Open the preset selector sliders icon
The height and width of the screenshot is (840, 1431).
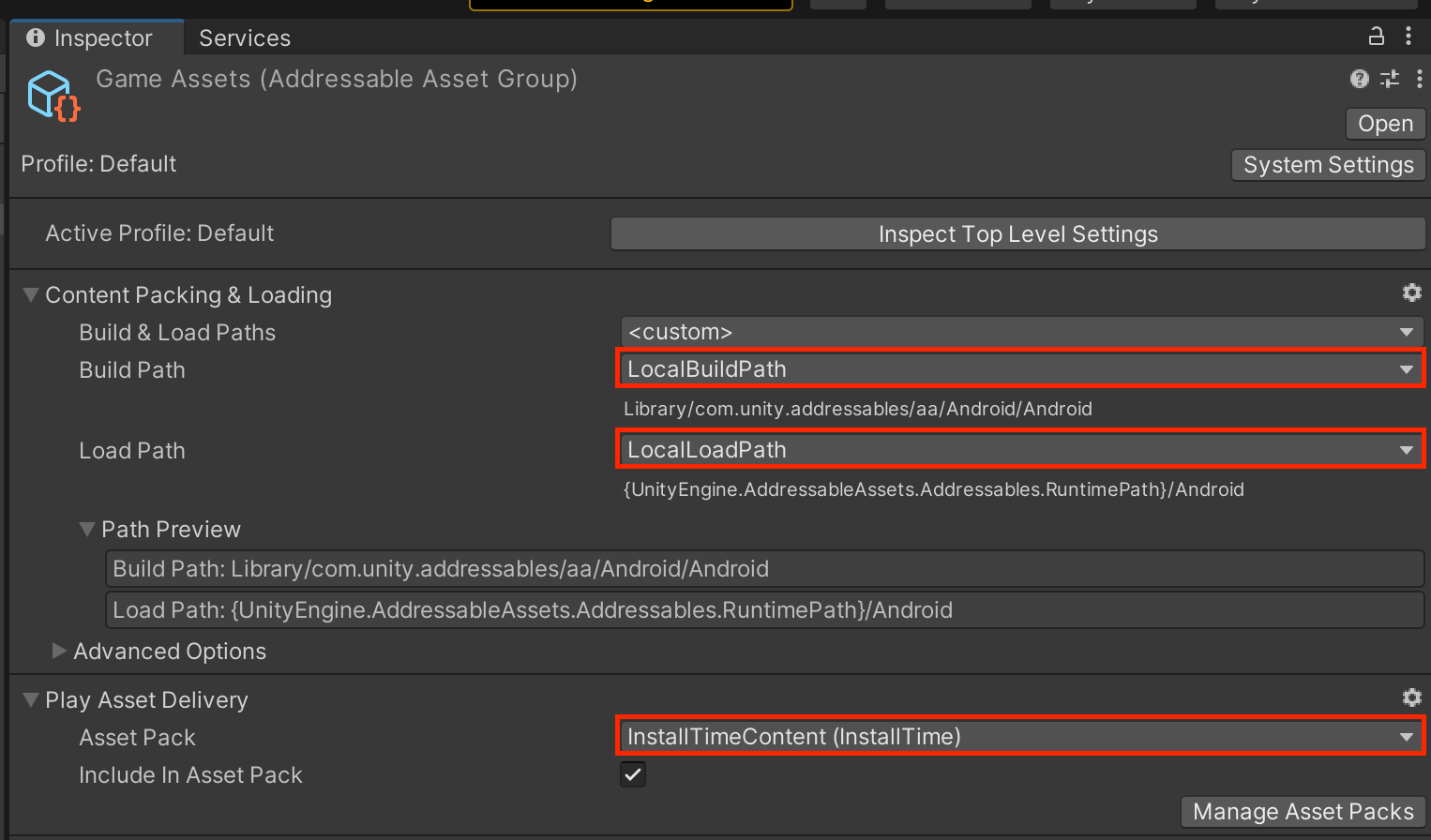pos(1390,79)
